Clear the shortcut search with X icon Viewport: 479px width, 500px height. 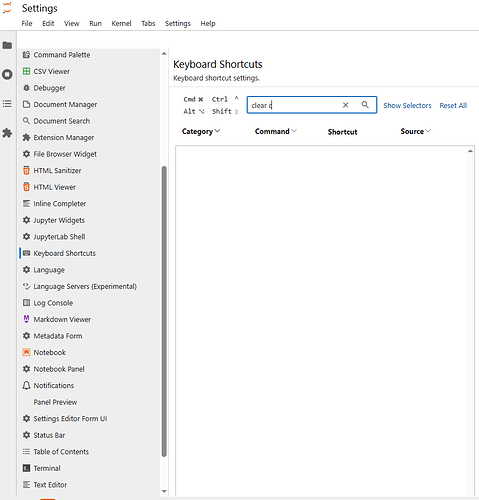[345, 105]
